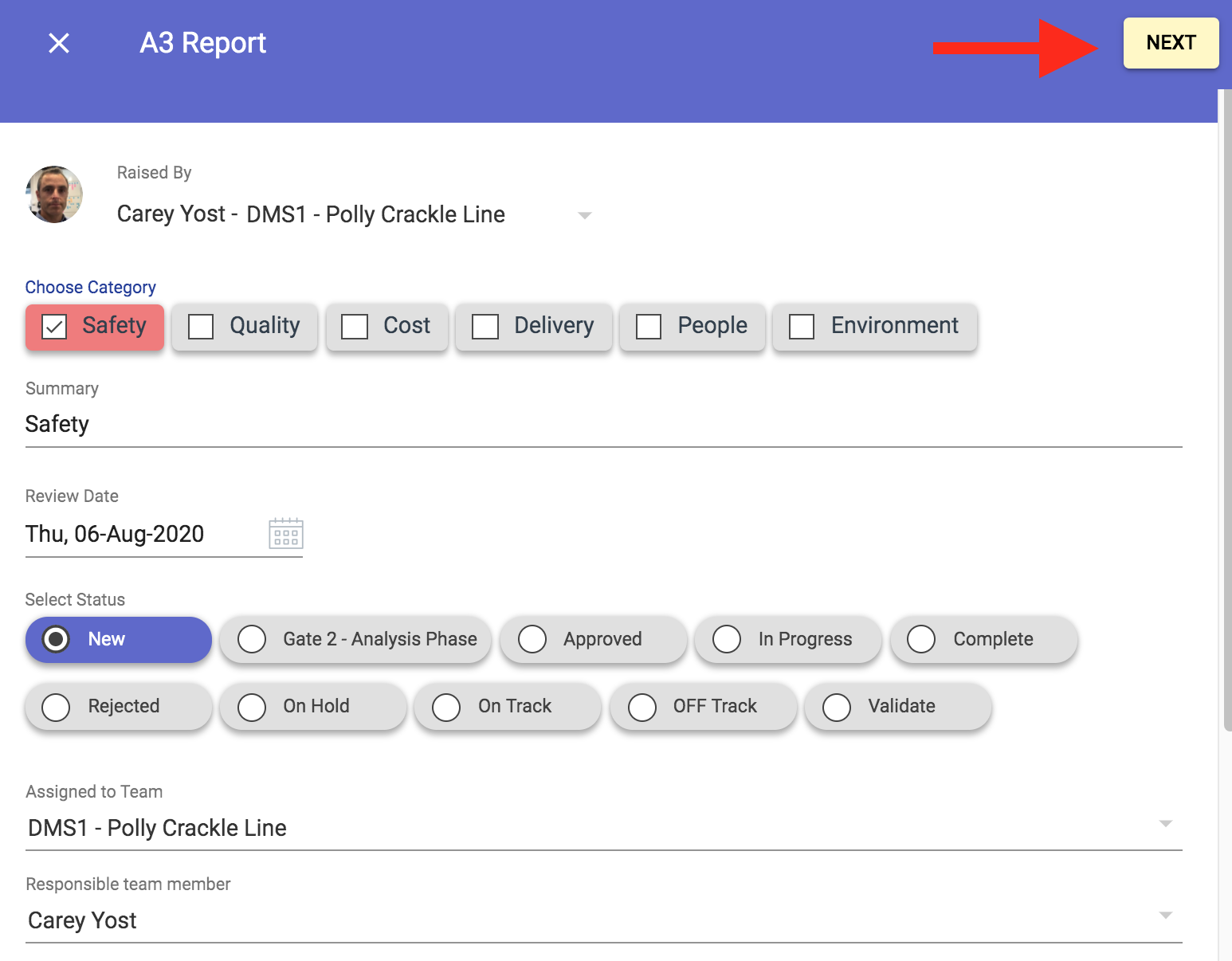This screenshot has width=1232, height=961.
Task: Click the Select Status label
Action: click(76, 599)
